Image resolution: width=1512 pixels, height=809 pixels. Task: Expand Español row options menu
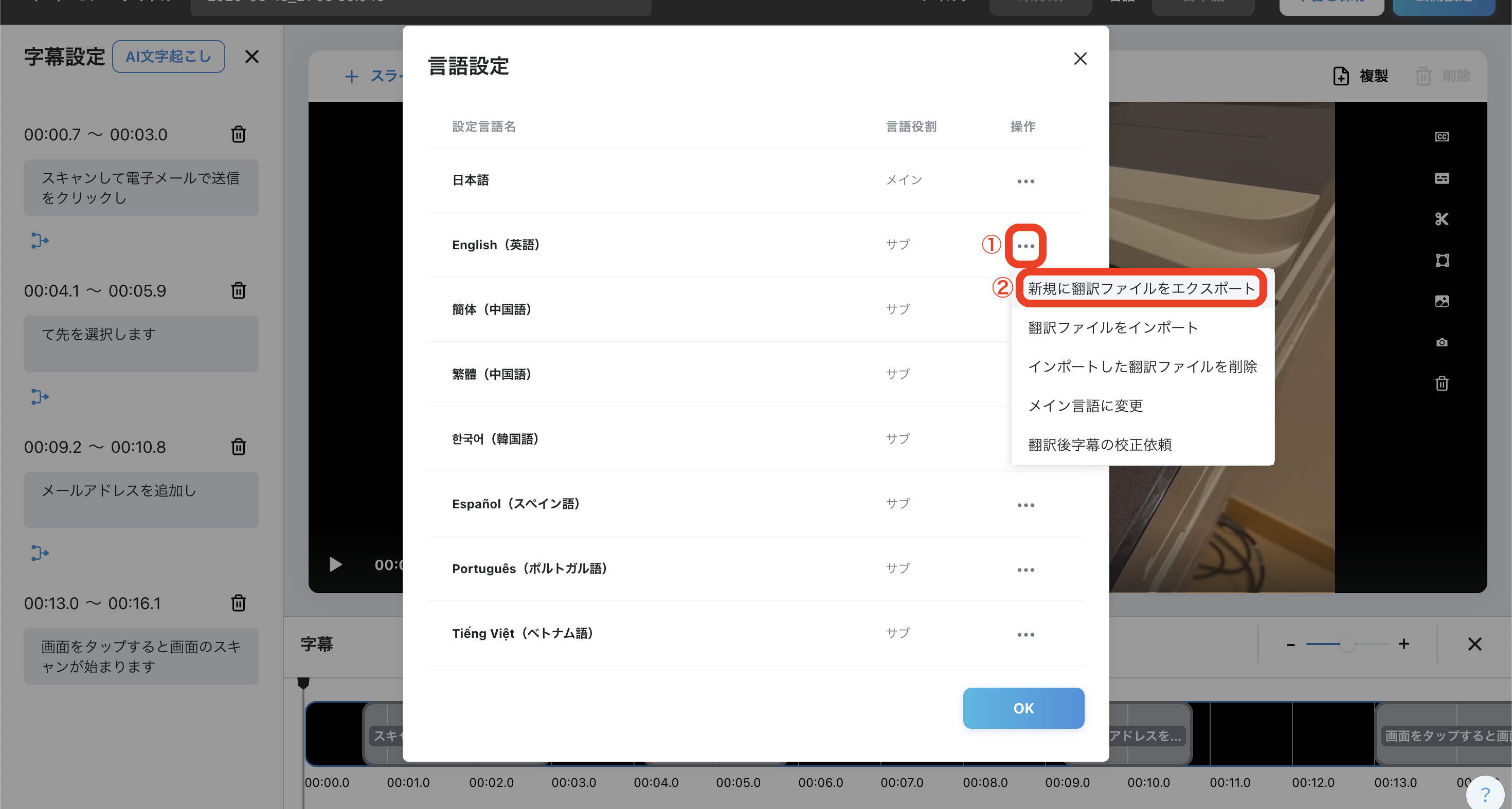1025,505
